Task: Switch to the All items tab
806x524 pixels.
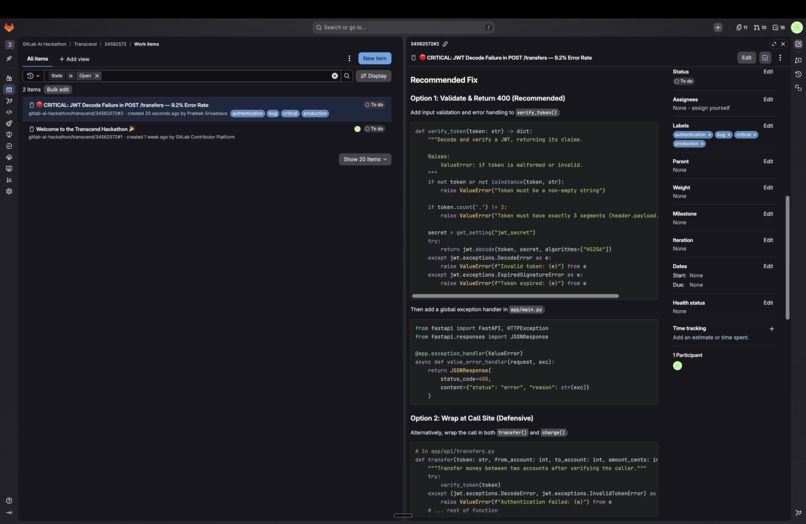Action: click(37, 59)
